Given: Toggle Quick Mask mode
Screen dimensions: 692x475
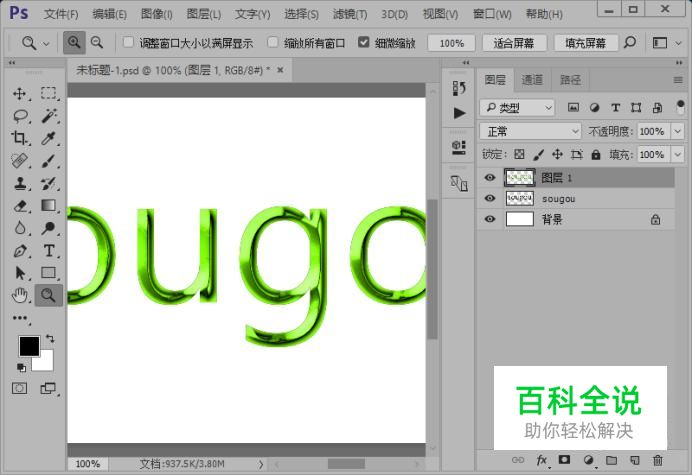Looking at the screenshot, I should click(19, 388).
